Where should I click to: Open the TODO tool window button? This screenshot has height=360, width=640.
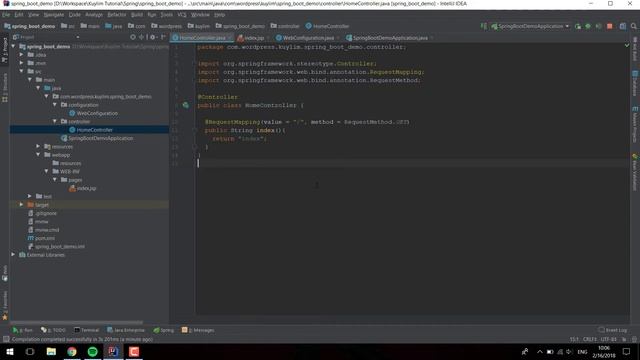(x=53, y=330)
